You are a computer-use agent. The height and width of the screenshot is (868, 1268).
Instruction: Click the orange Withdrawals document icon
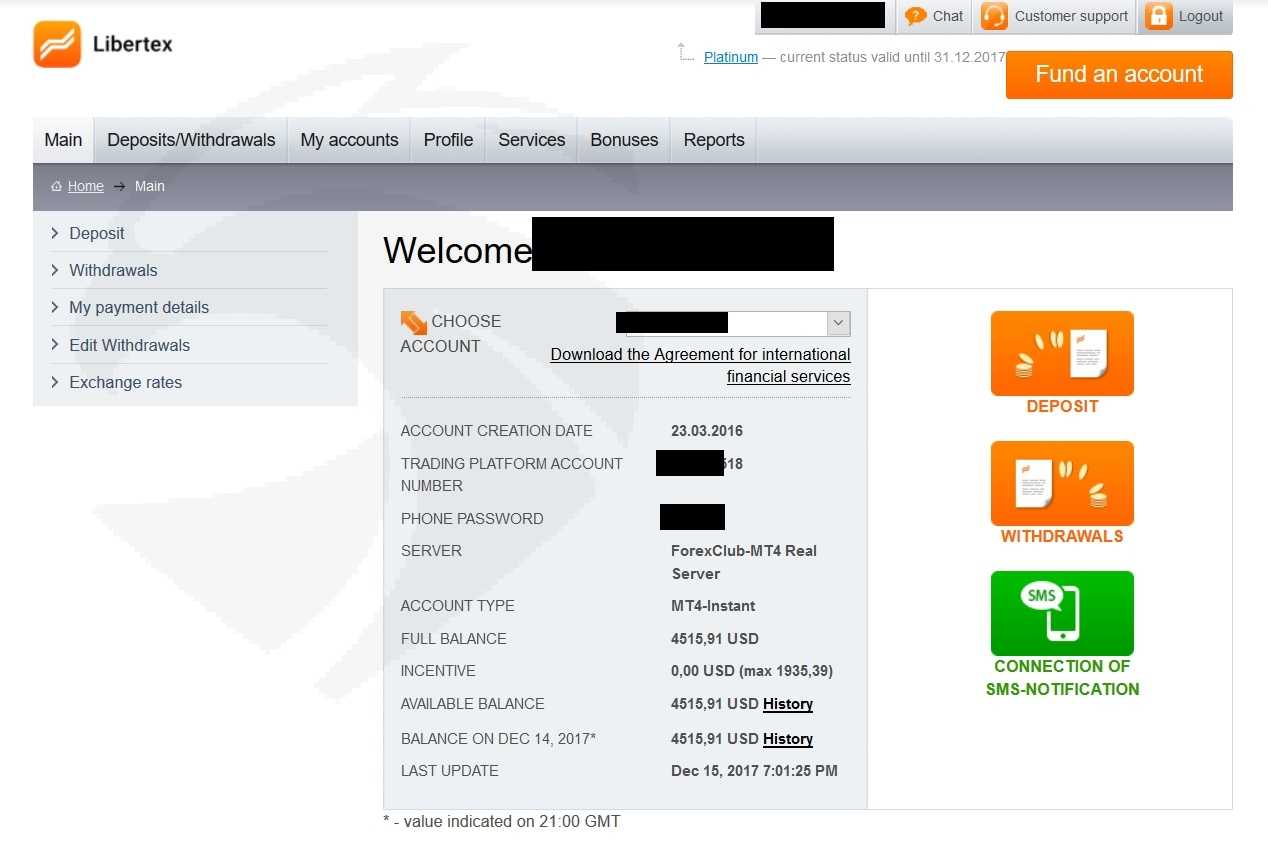[1062, 483]
